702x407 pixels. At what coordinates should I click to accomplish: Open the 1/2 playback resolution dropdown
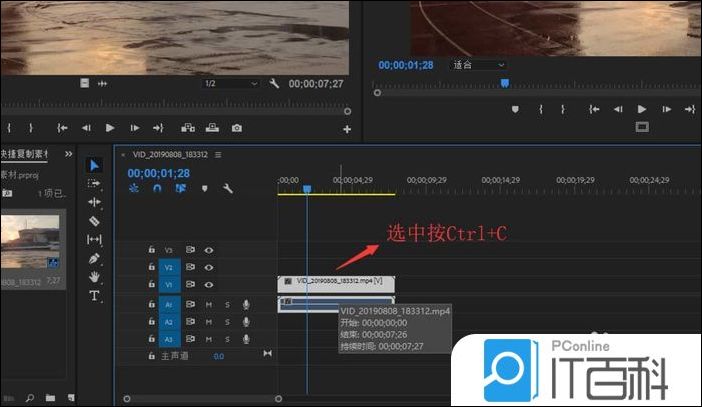pyautogui.click(x=231, y=84)
